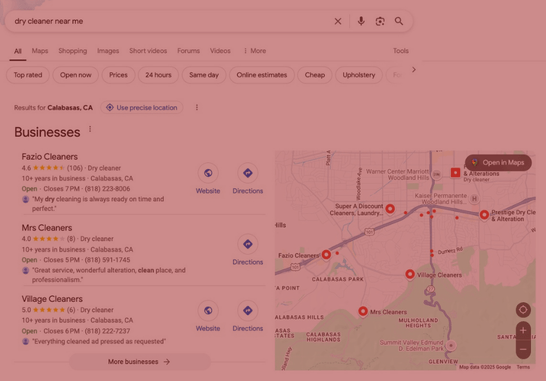Get Directions to Mrs Cleaners

coord(248,244)
